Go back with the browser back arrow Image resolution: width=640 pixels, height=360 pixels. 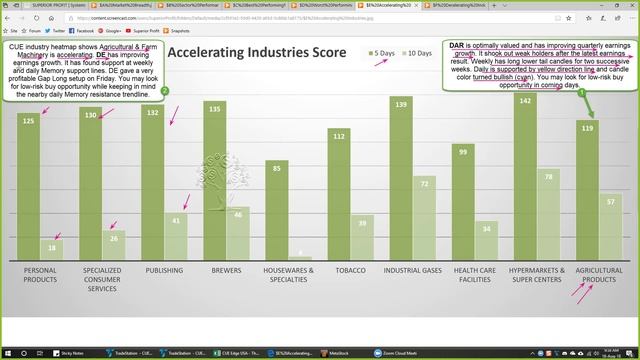[x=7, y=18]
